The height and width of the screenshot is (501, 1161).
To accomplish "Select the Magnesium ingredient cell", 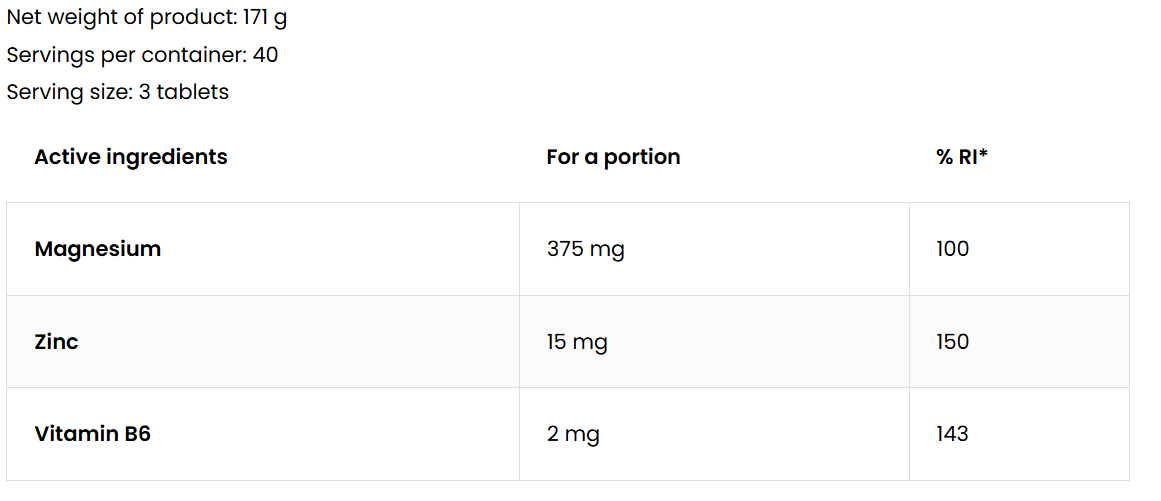I will [x=98, y=249].
